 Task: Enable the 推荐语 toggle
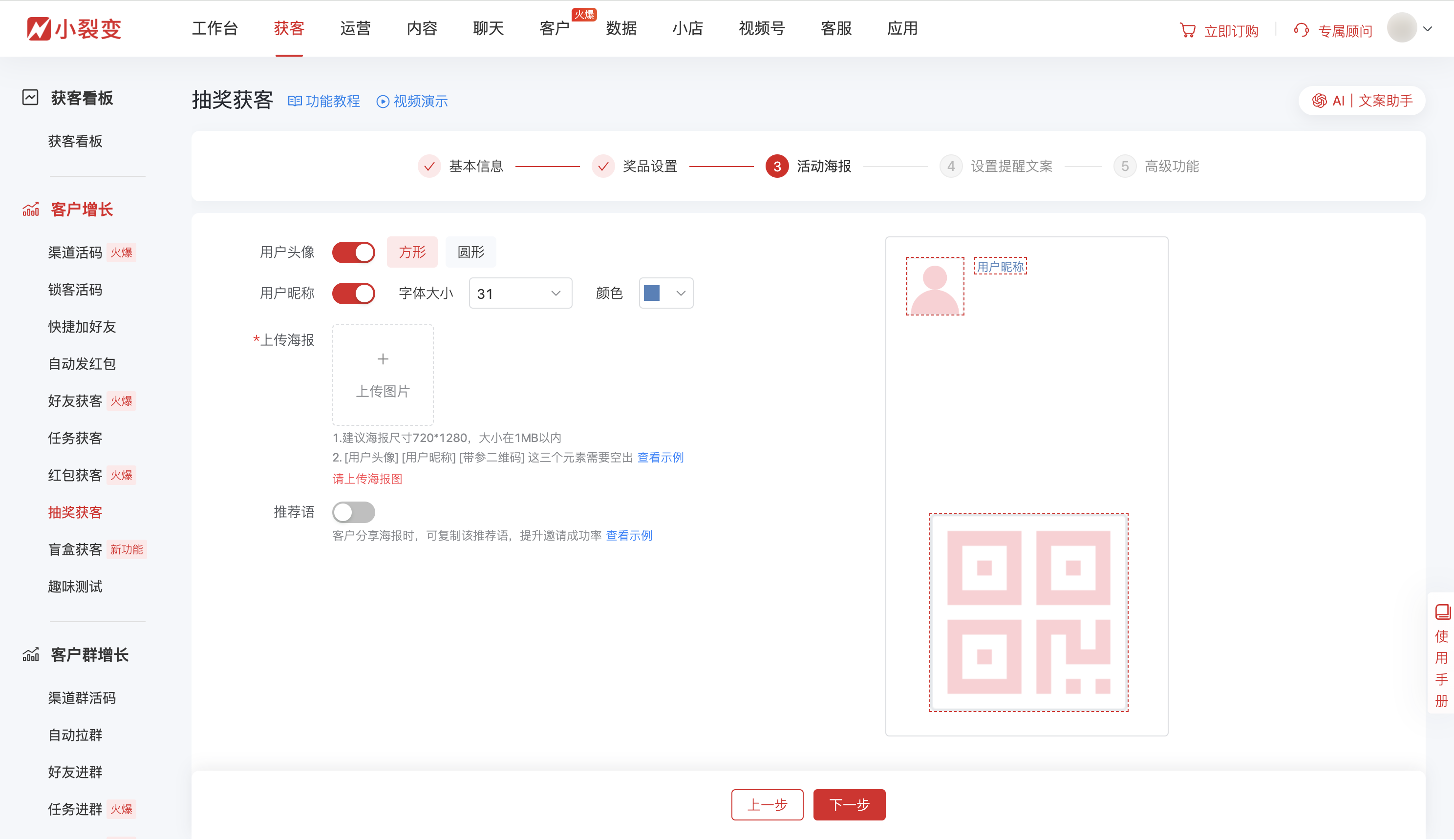click(354, 512)
